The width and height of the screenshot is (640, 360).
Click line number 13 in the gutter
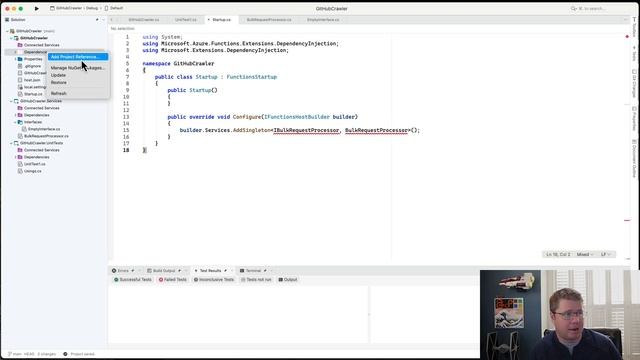point(127,117)
